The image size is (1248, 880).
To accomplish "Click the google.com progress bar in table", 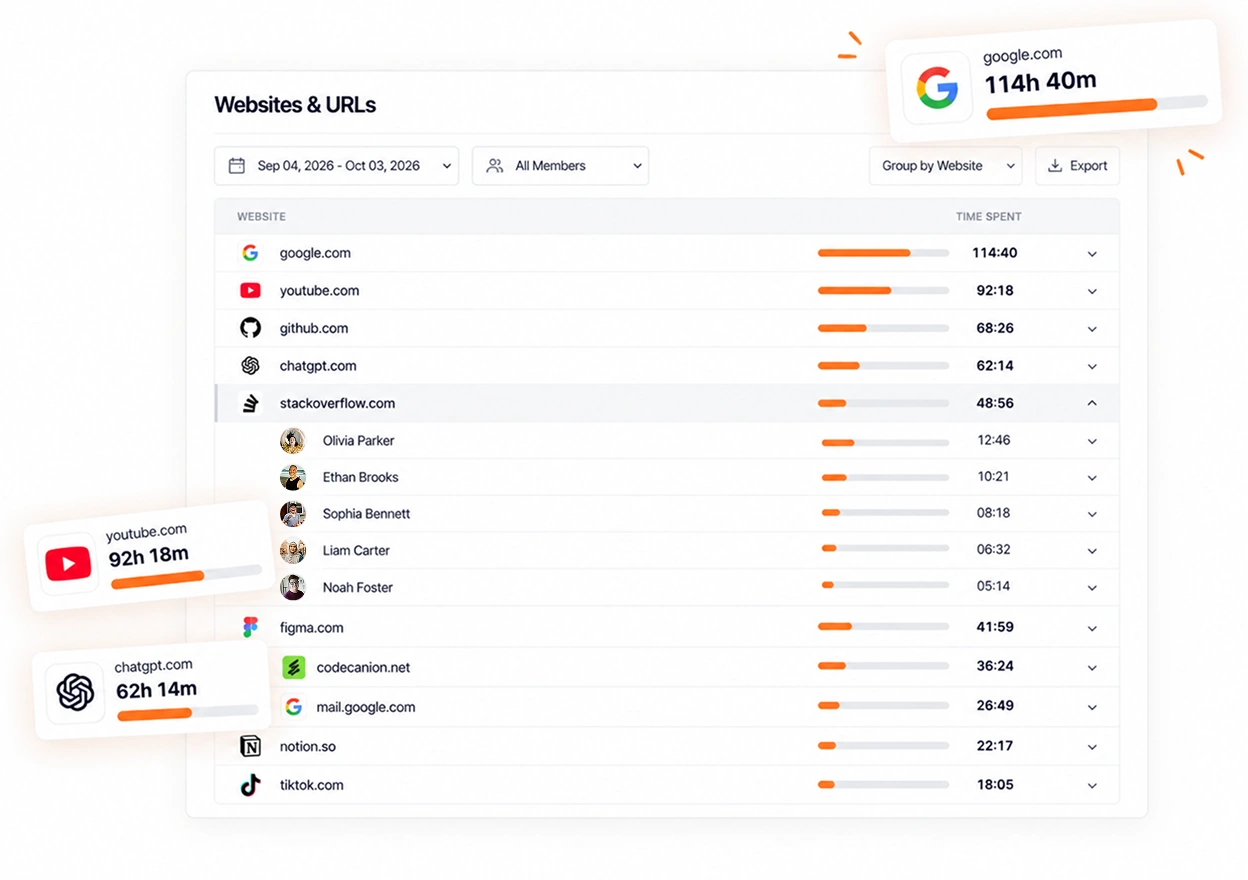I will point(883,253).
